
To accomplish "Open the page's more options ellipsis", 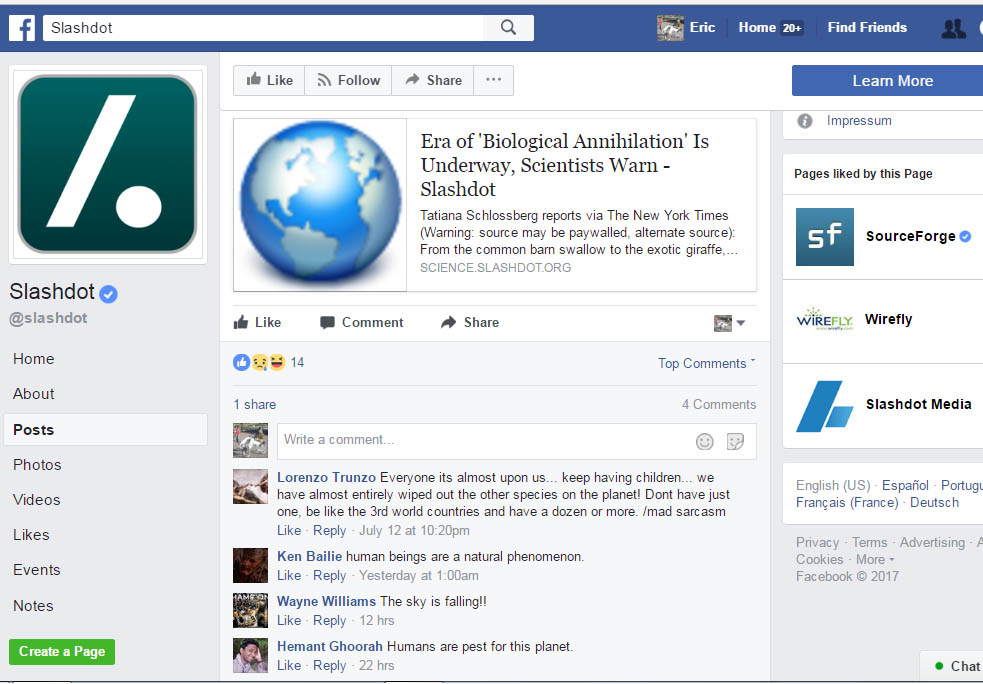I will [493, 80].
